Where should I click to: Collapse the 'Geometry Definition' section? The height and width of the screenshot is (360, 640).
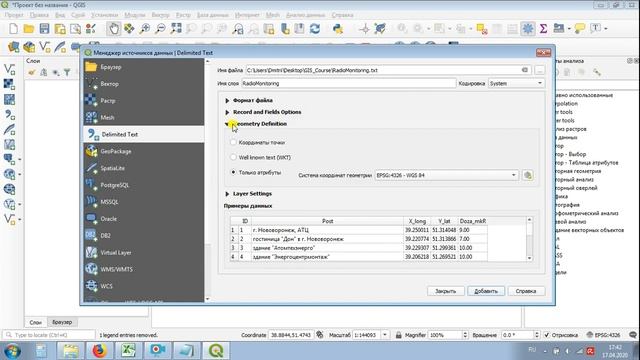pyautogui.click(x=227, y=124)
